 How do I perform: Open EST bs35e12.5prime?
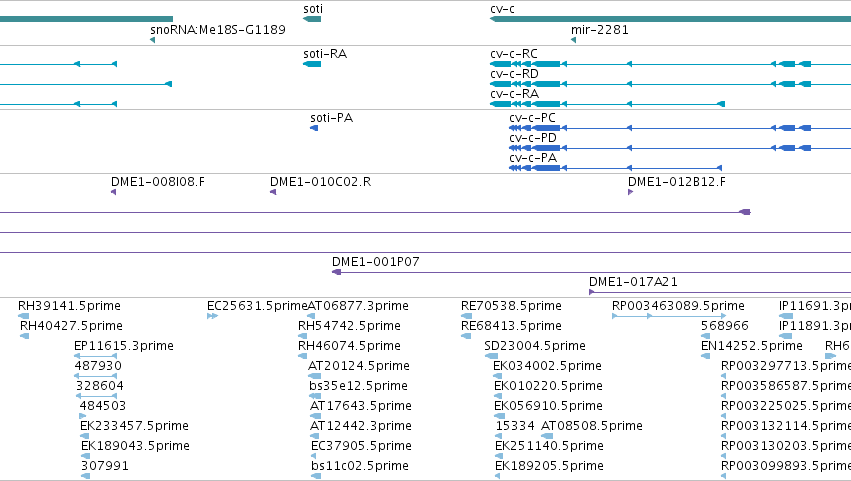pyautogui.click(x=358, y=386)
